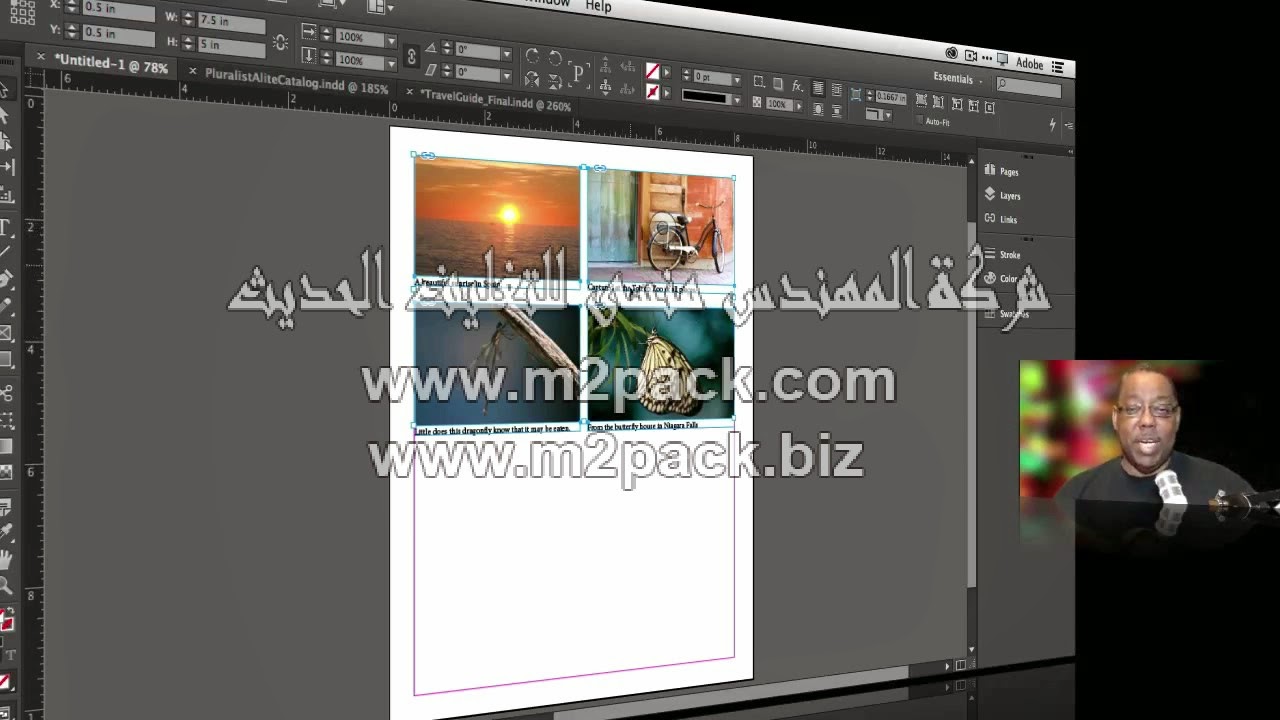
Task: Select the Eyedropper tool in toolbox
Action: 7,530
